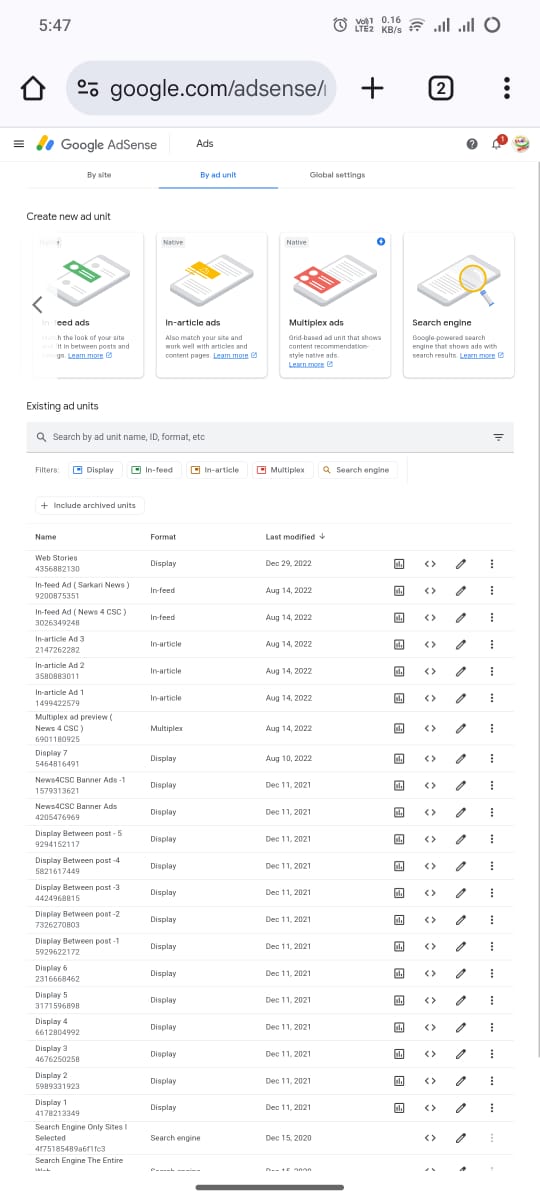The width and height of the screenshot is (540, 1204).
Task: Open more options for Display 2
Action: pyautogui.click(x=492, y=1081)
